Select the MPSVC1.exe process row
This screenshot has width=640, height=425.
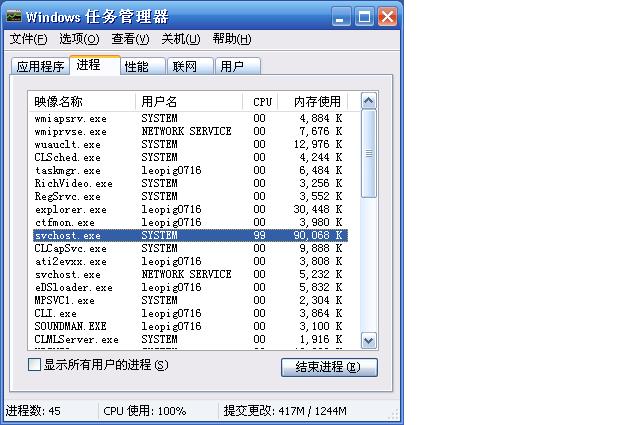pyautogui.click(x=190, y=300)
